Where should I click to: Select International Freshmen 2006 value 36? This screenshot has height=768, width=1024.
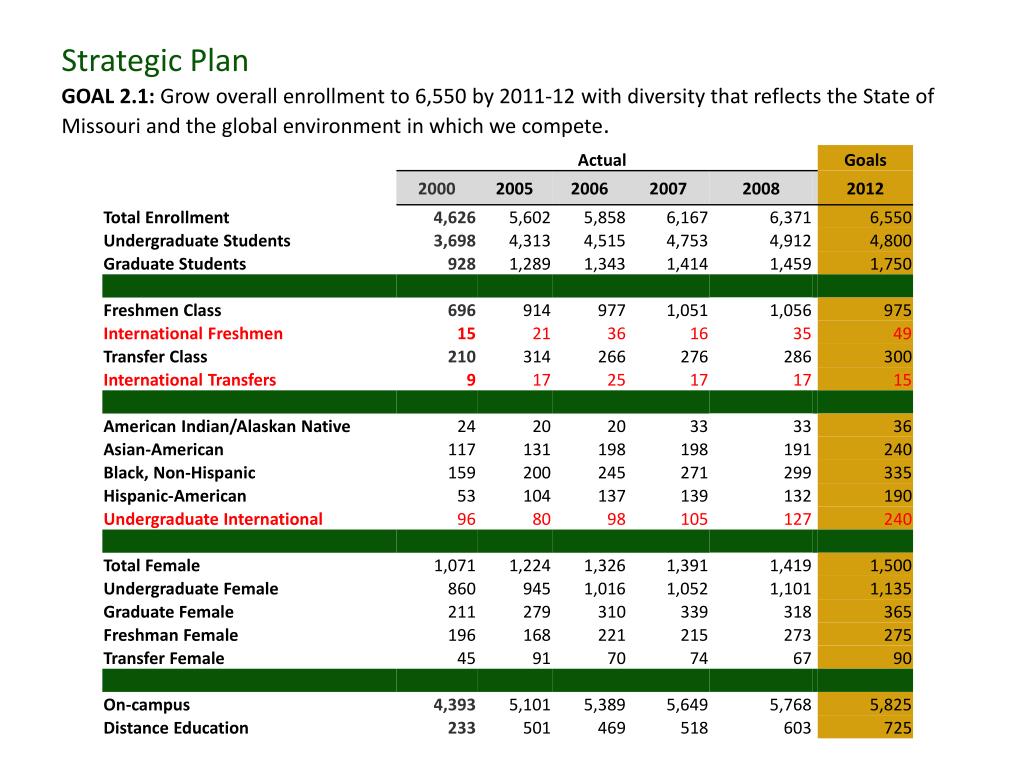616,334
